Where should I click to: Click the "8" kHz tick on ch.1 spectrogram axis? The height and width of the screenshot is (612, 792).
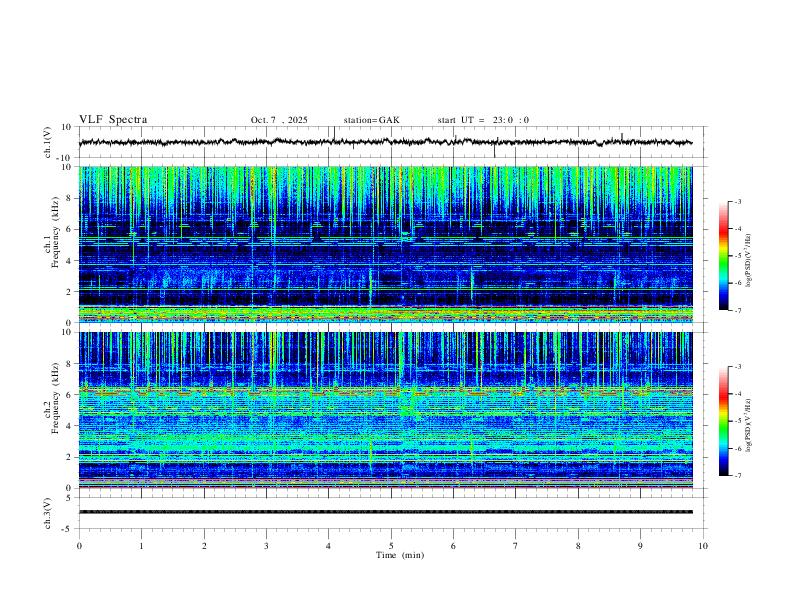(69, 198)
